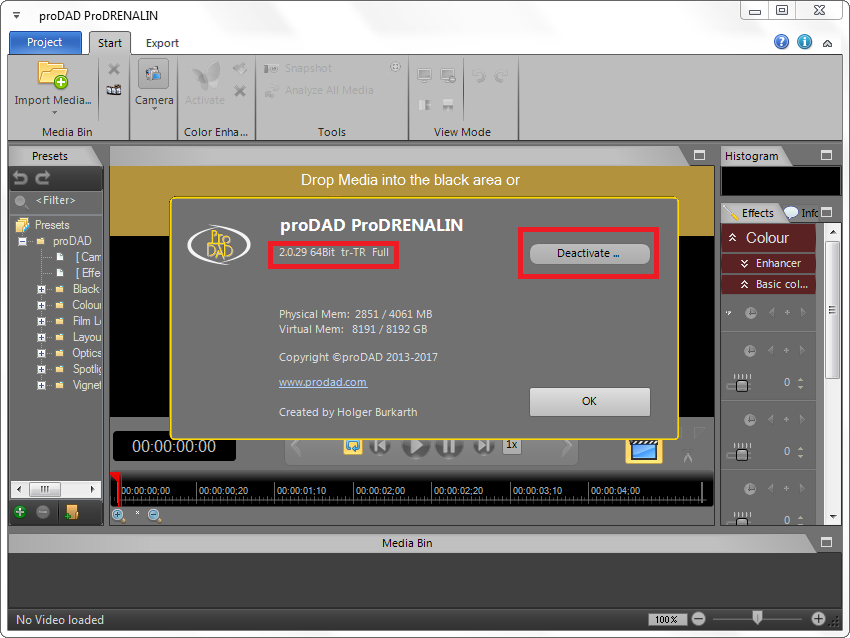Click the second effect slider handle
Viewport: 850px width, 638px height.
742,454
